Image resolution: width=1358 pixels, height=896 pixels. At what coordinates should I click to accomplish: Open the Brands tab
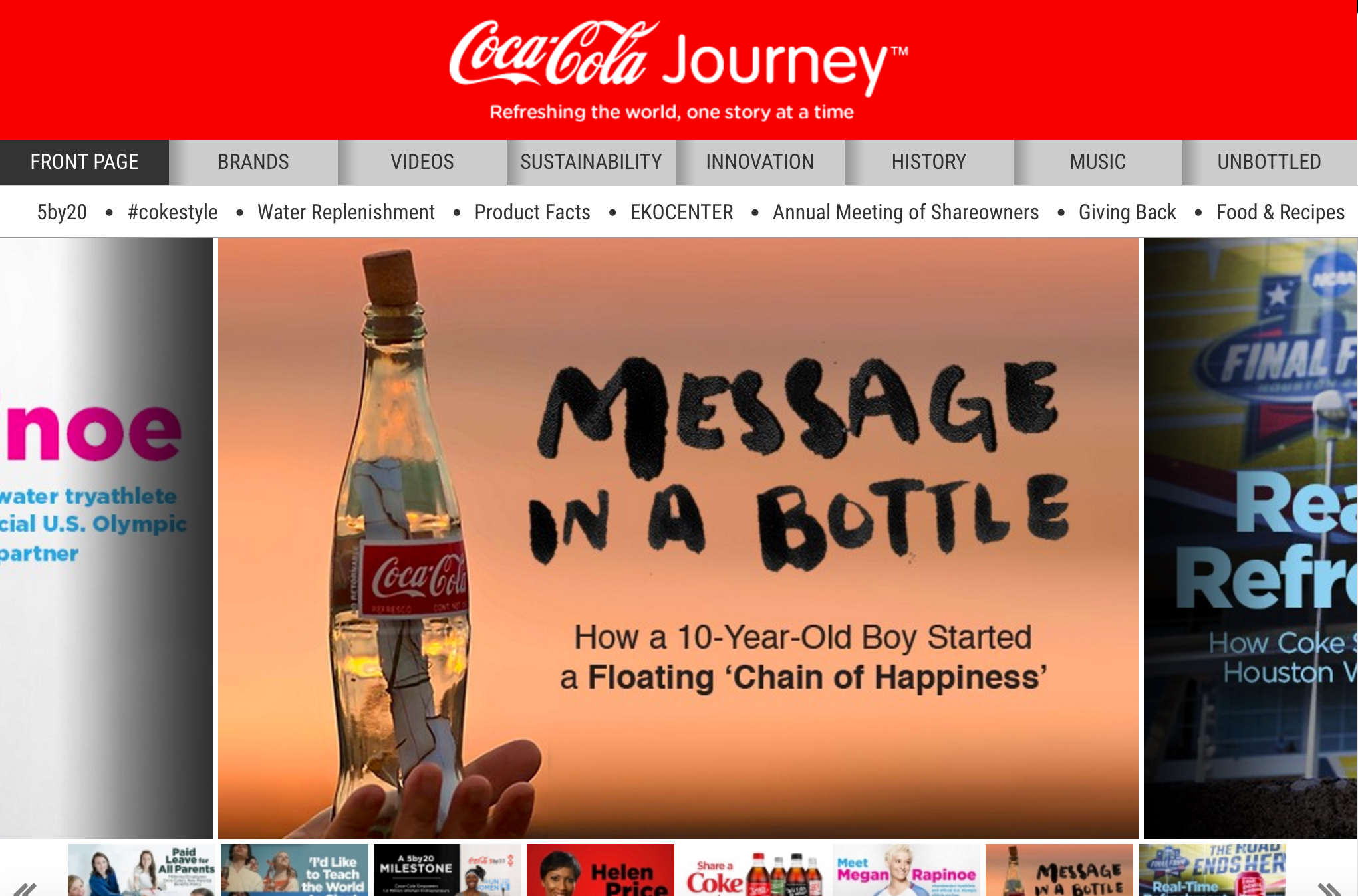[253, 162]
